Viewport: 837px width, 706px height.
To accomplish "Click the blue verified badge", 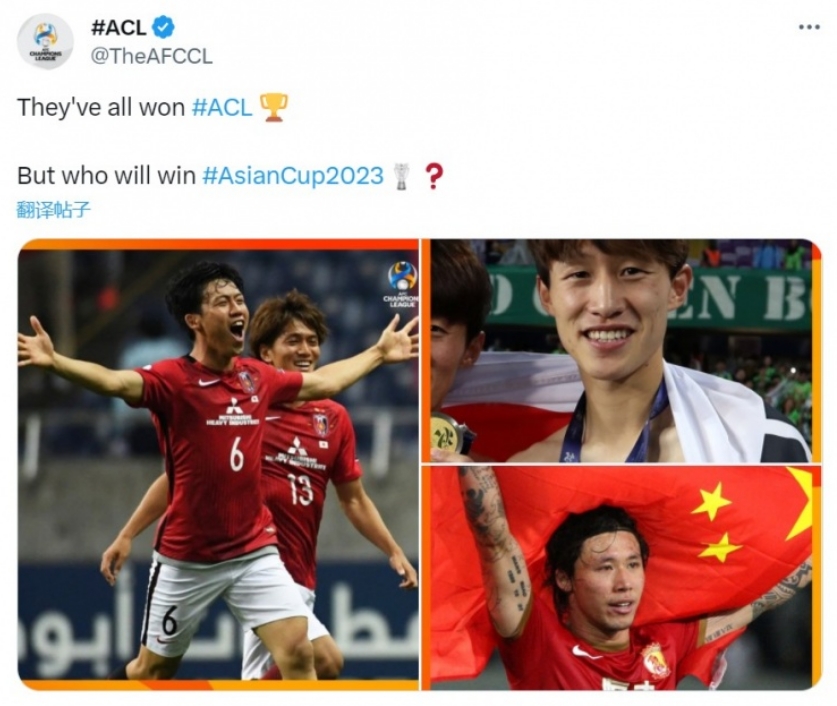I will 163,27.
